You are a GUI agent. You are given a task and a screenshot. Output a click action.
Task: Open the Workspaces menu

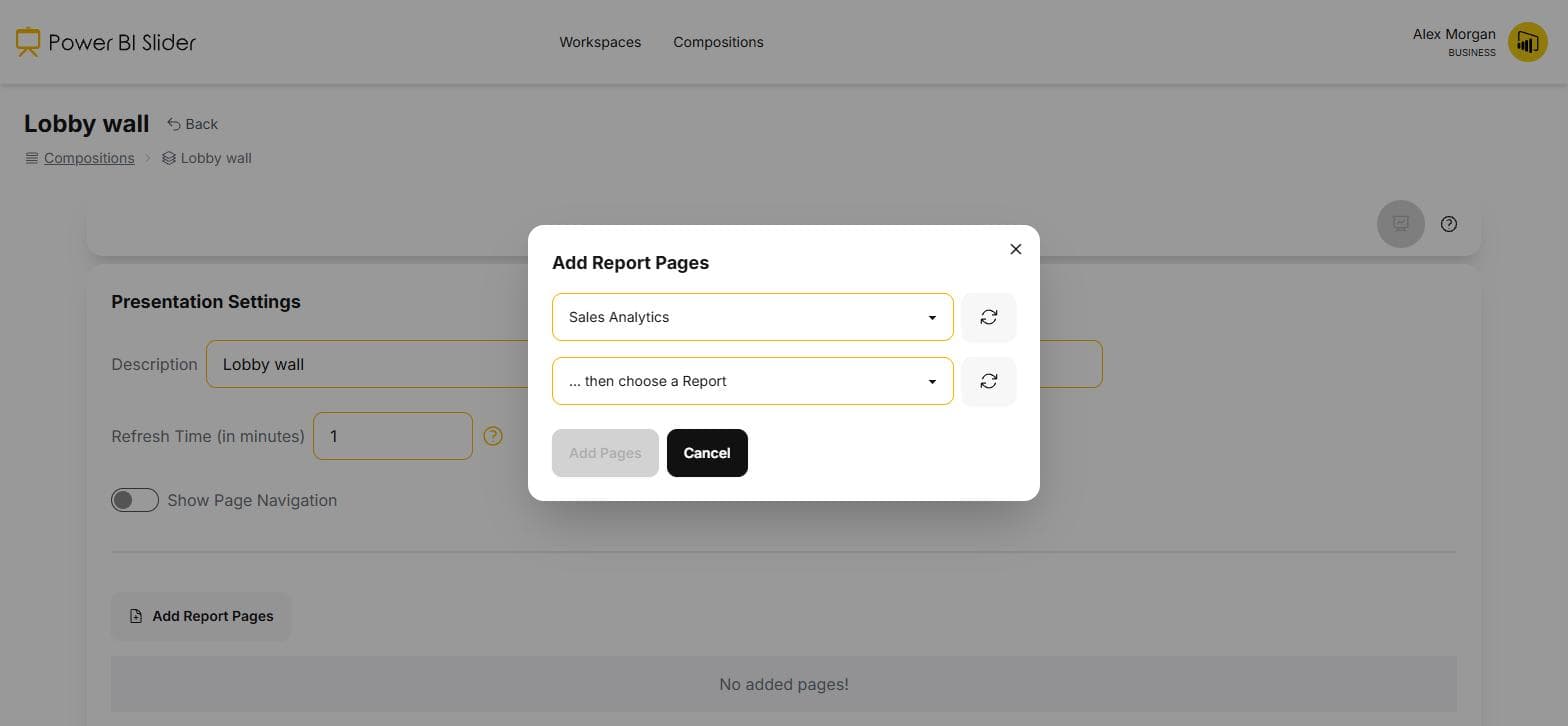pyautogui.click(x=600, y=42)
